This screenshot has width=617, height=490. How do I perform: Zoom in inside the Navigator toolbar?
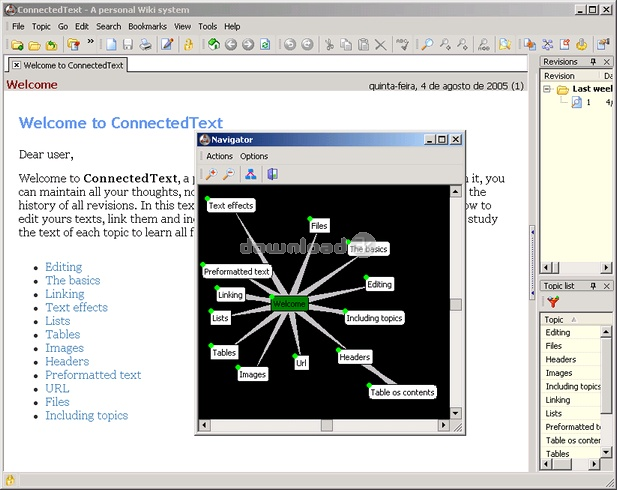coord(212,174)
